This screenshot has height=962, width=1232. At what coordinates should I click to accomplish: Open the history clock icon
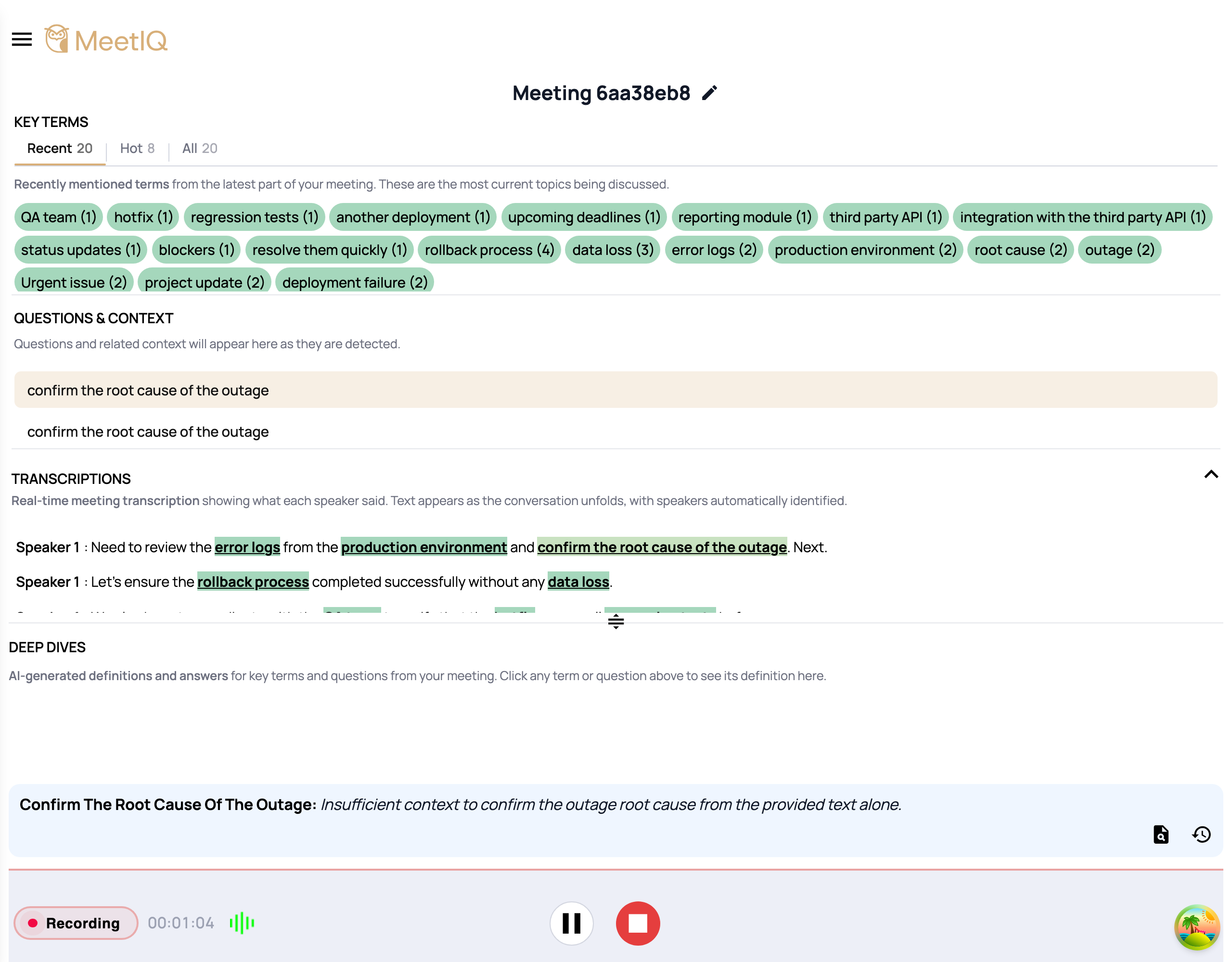point(1201,834)
